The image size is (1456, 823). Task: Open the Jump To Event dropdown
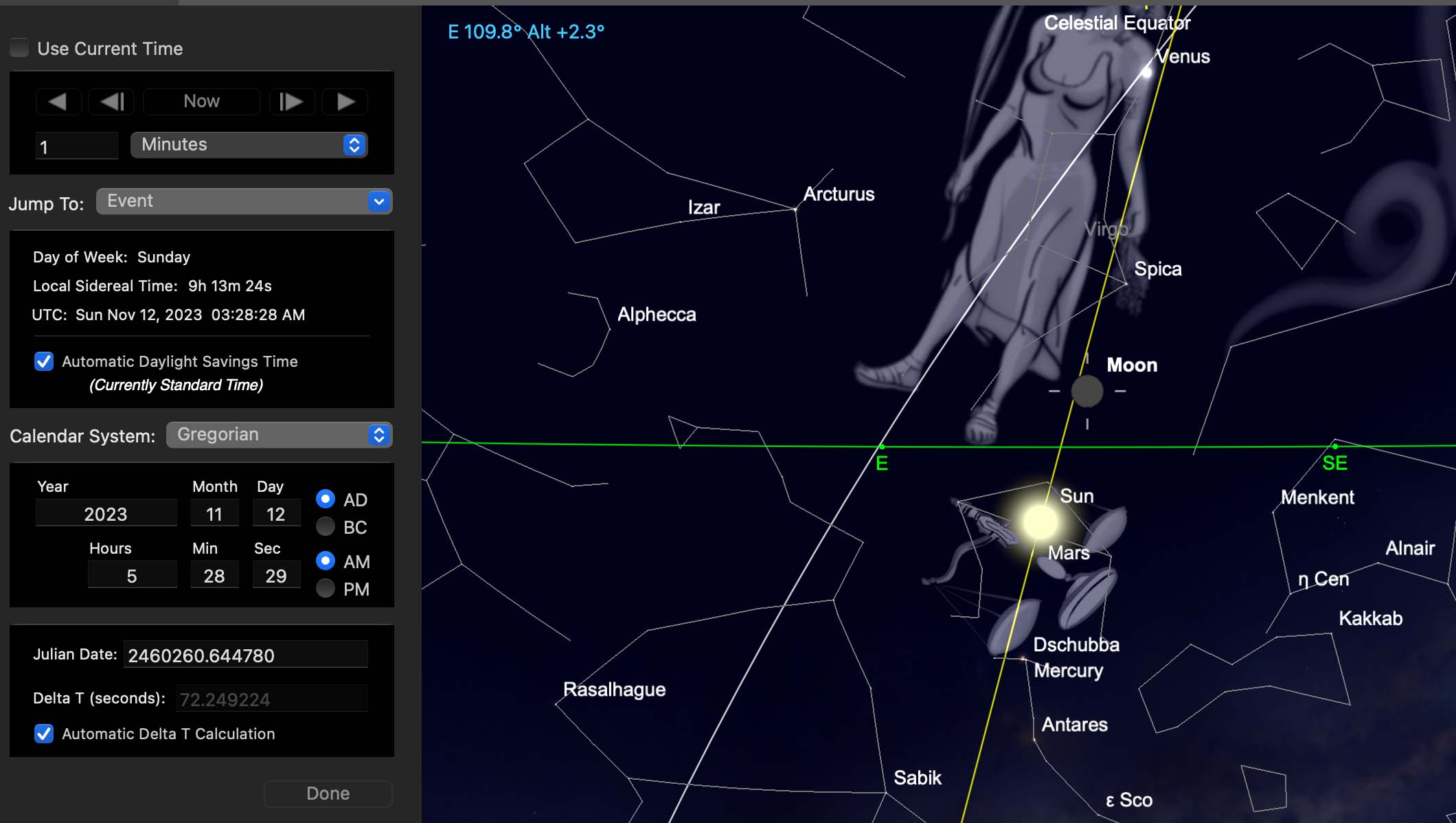244,201
